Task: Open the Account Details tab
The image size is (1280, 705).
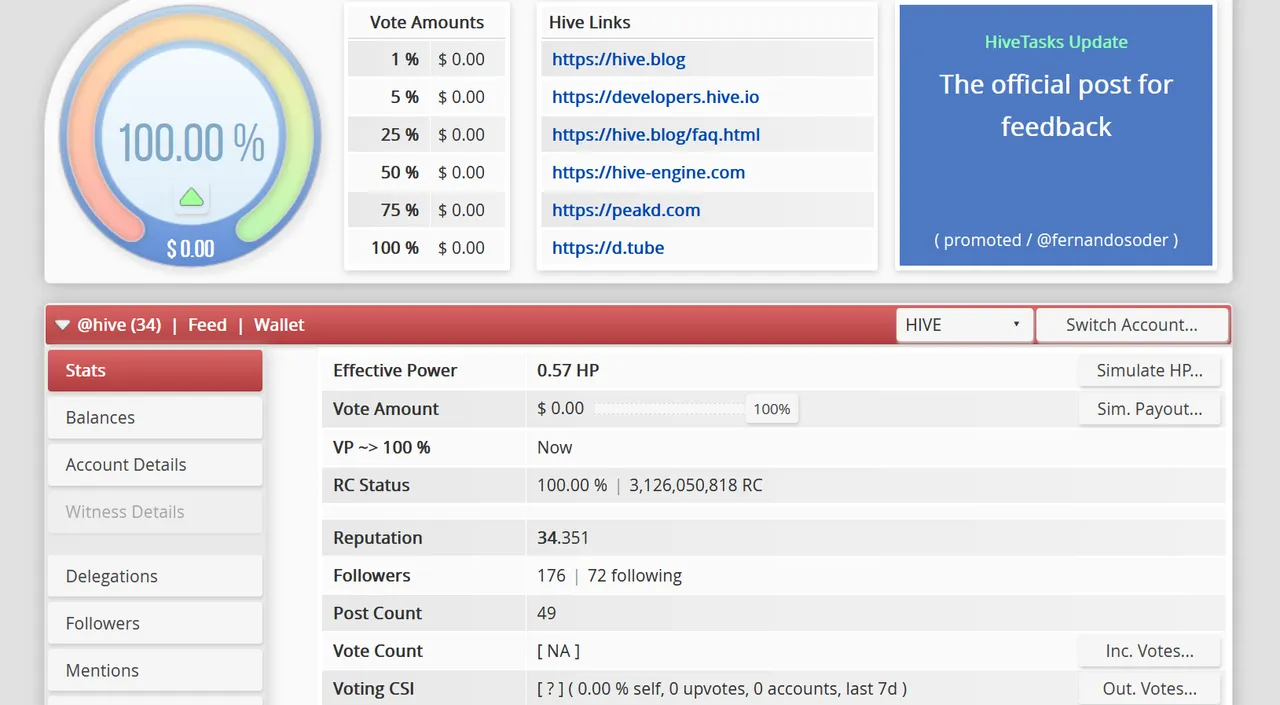Action: [x=155, y=464]
